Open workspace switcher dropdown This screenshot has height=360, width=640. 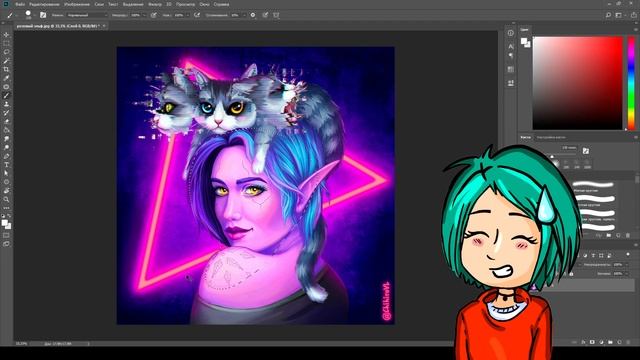[620, 15]
